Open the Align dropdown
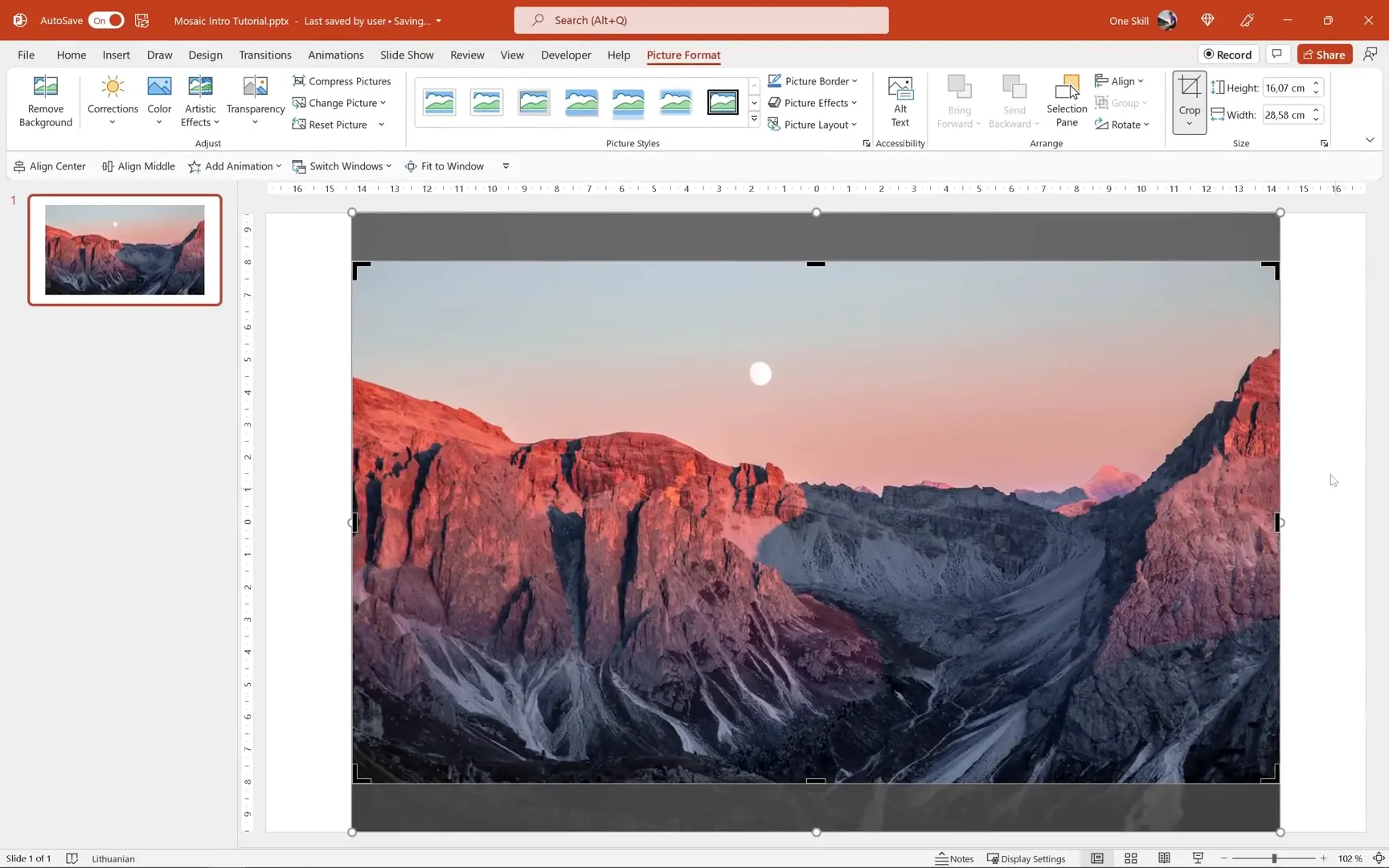Viewport: 1389px width, 868px height. pos(1119,81)
